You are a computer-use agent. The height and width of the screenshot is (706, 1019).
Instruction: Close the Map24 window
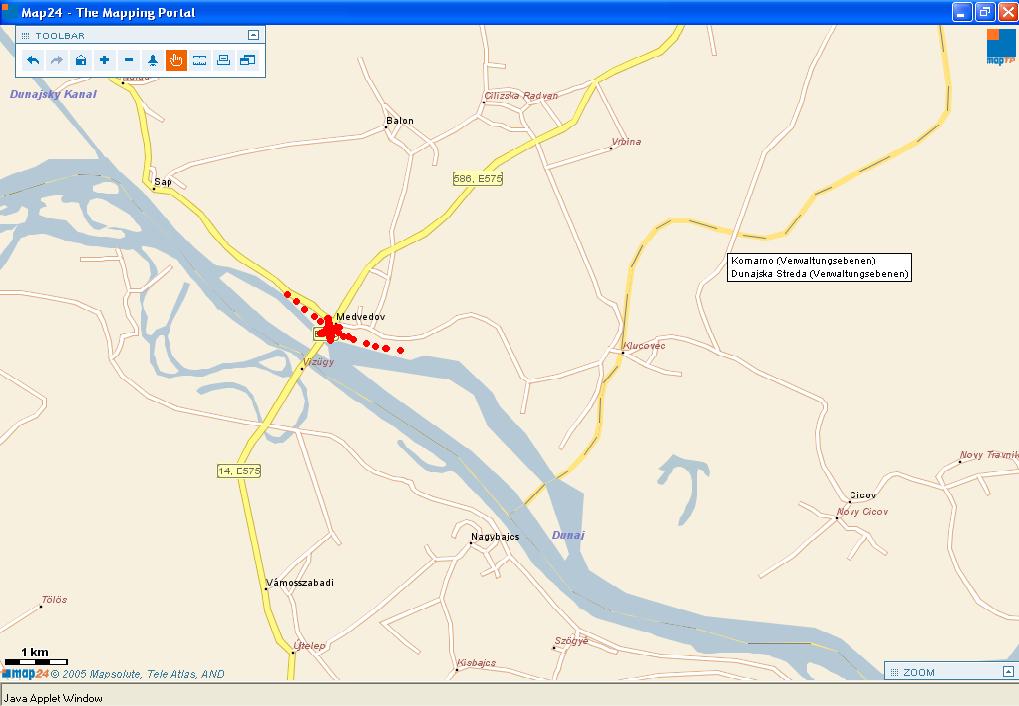[x=1008, y=12]
